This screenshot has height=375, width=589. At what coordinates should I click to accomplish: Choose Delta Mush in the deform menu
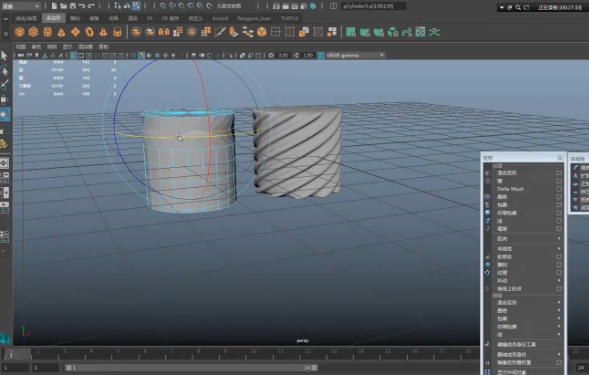510,189
